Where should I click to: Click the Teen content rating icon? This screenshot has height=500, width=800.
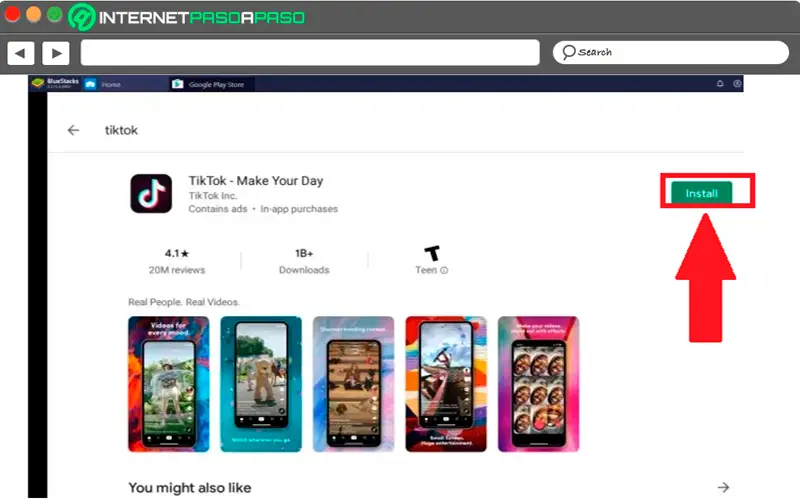(432, 253)
